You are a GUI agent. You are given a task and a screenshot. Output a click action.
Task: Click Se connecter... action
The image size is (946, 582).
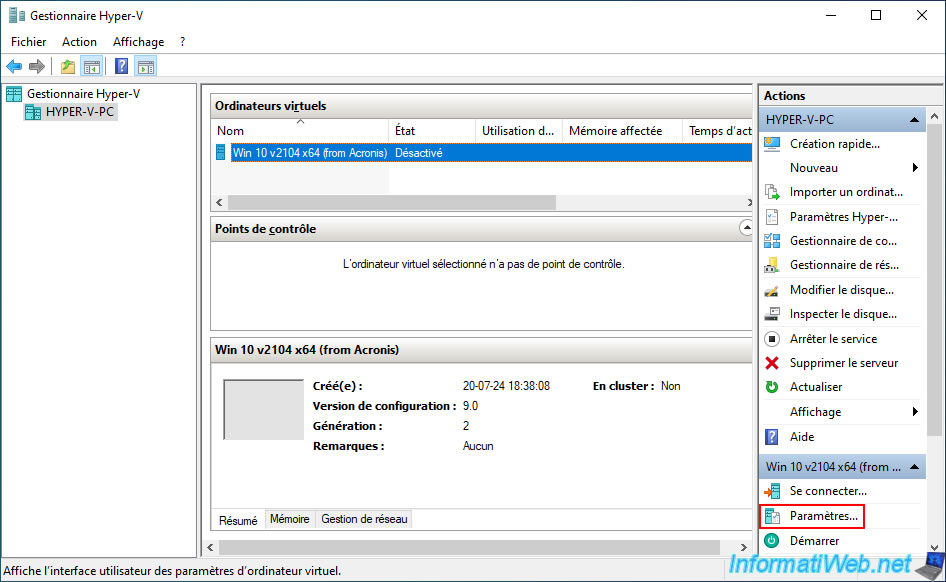point(828,492)
